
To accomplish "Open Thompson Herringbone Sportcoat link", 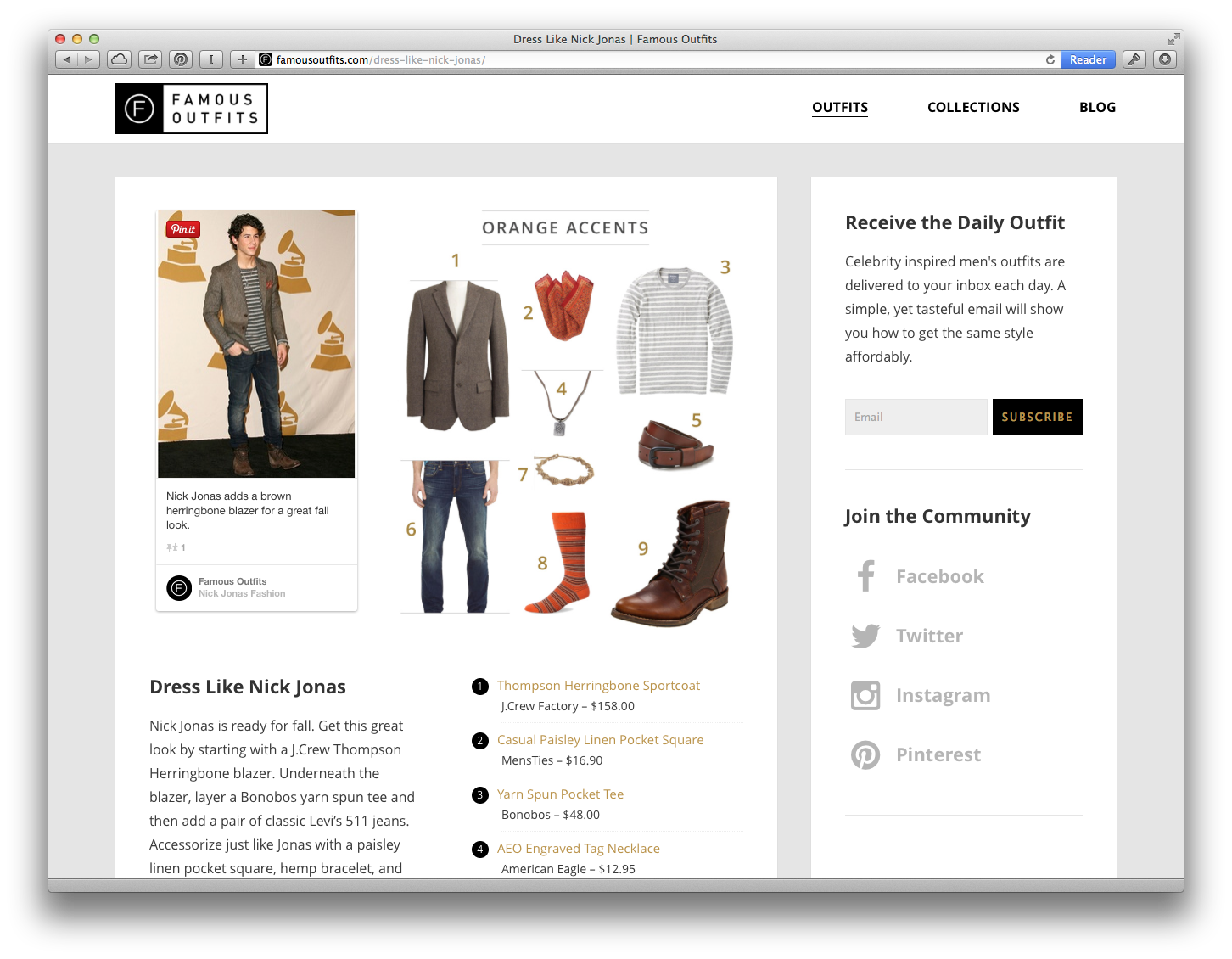I will (x=598, y=686).
